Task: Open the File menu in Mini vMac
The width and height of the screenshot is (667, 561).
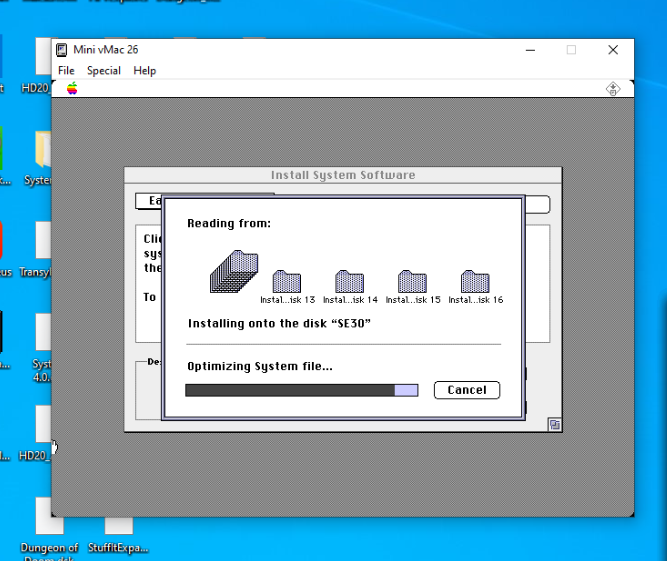Action: point(66,71)
